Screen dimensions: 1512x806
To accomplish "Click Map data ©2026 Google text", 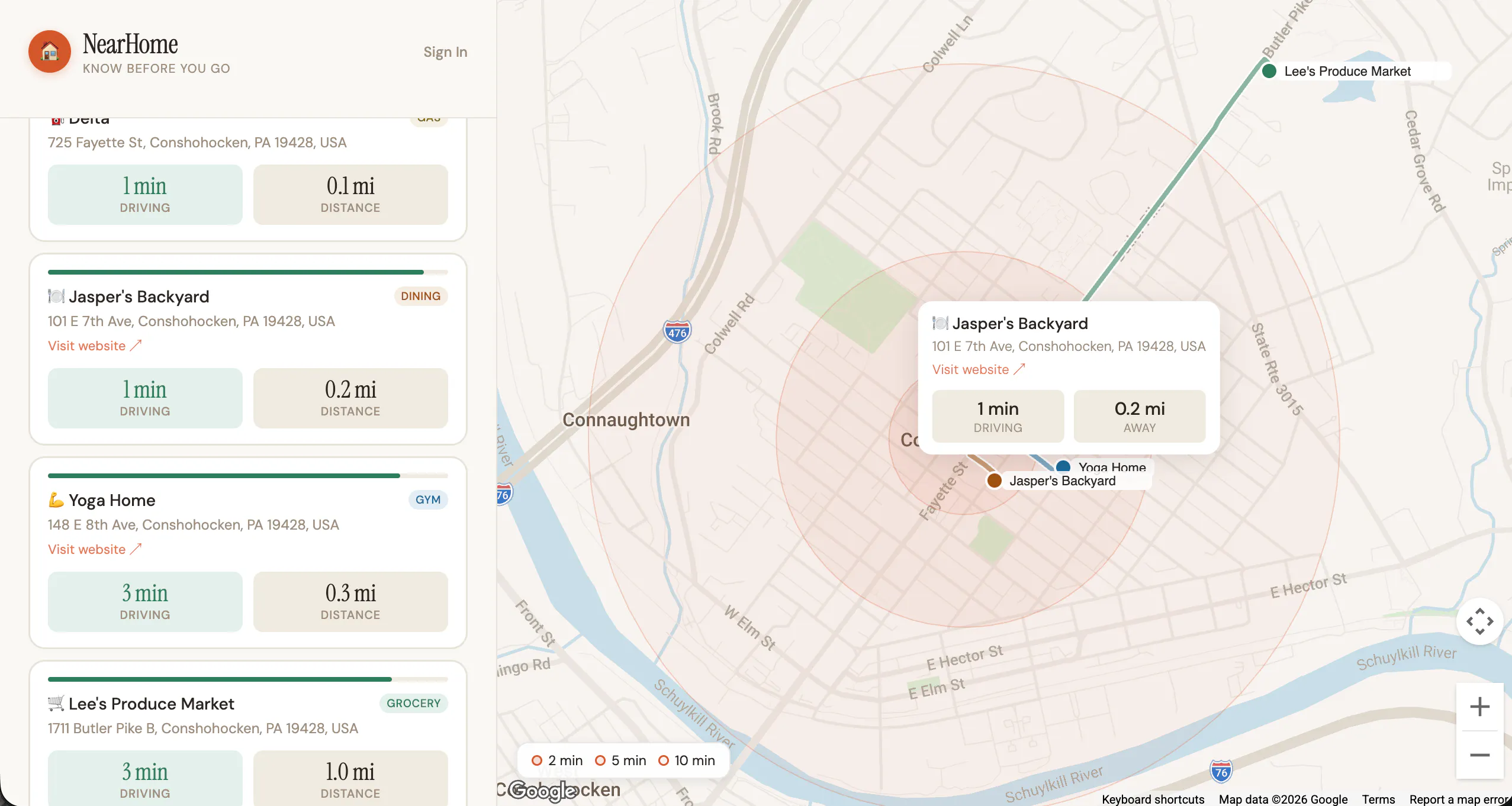I will pos(1283,799).
